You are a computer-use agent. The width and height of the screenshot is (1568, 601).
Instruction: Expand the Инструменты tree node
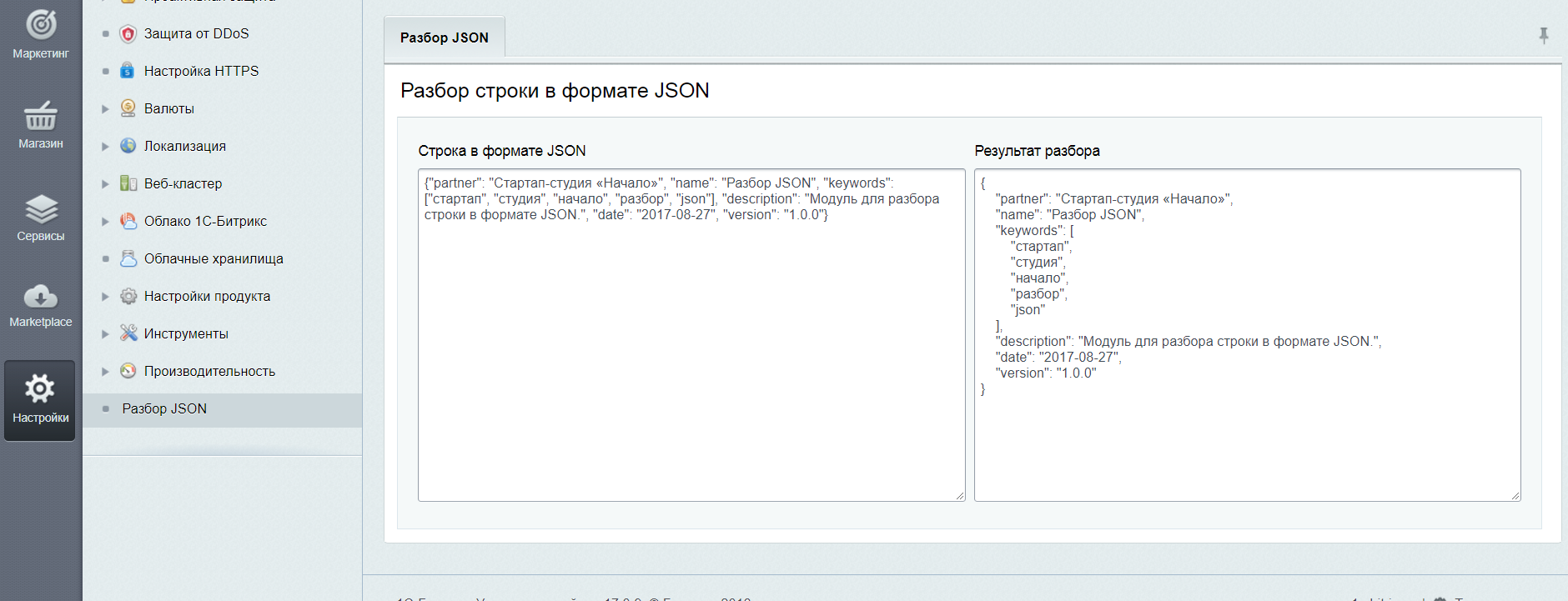pyautogui.click(x=105, y=334)
